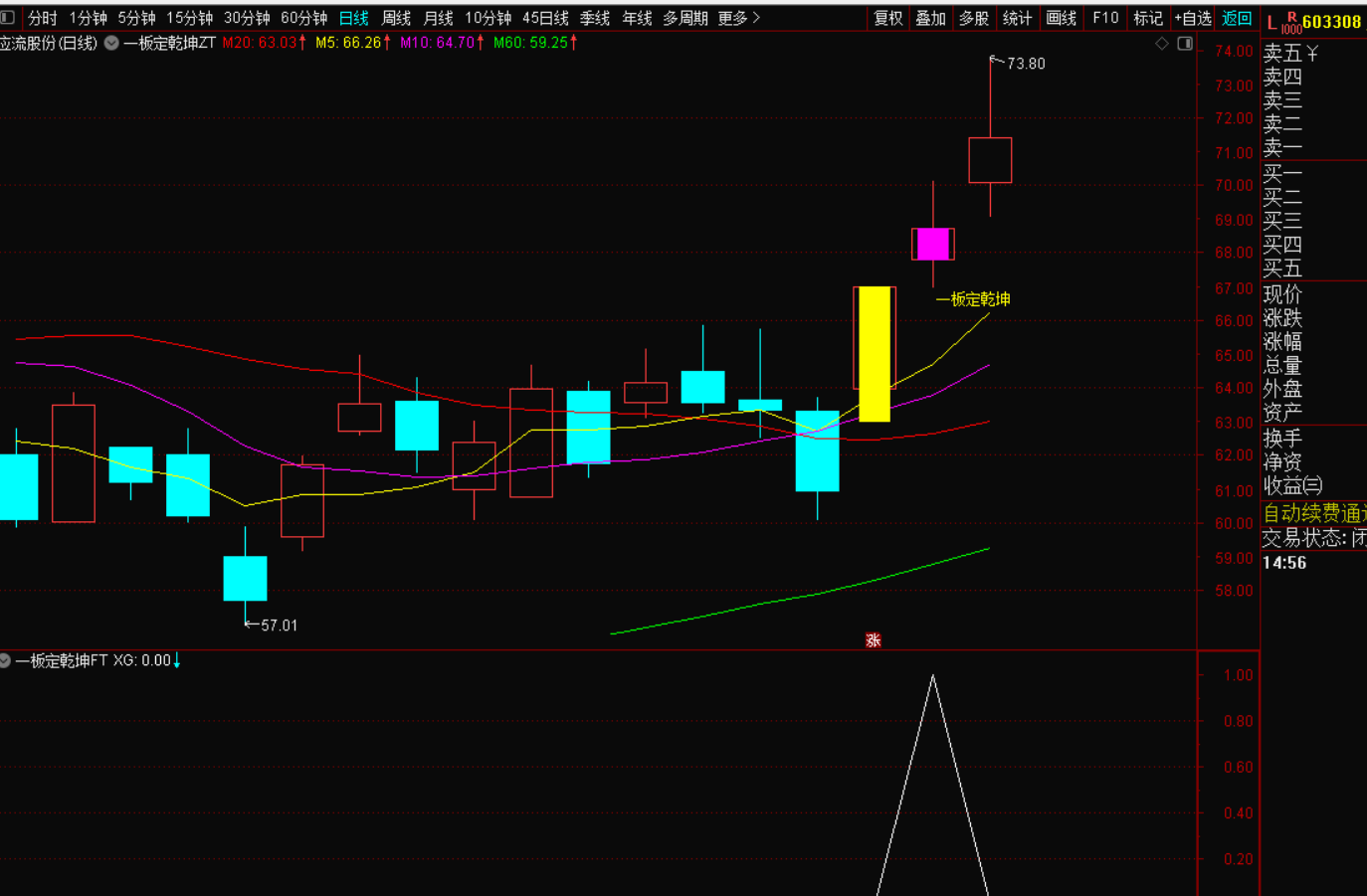This screenshot has height=896, width=1367.
Task: Click the 收益 list icon in side panel
Action: tap(1313, 486)
